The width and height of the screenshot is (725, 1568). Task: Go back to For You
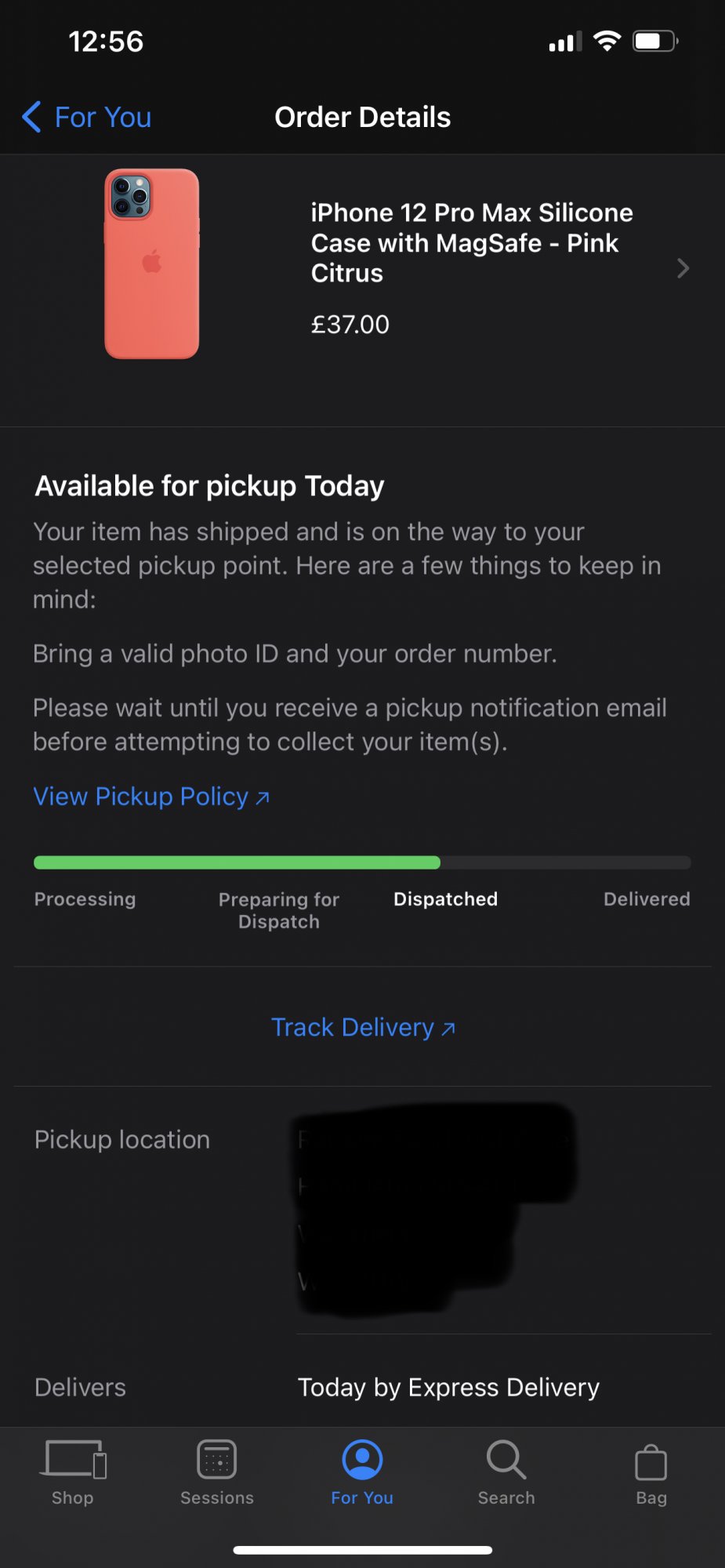103,117
